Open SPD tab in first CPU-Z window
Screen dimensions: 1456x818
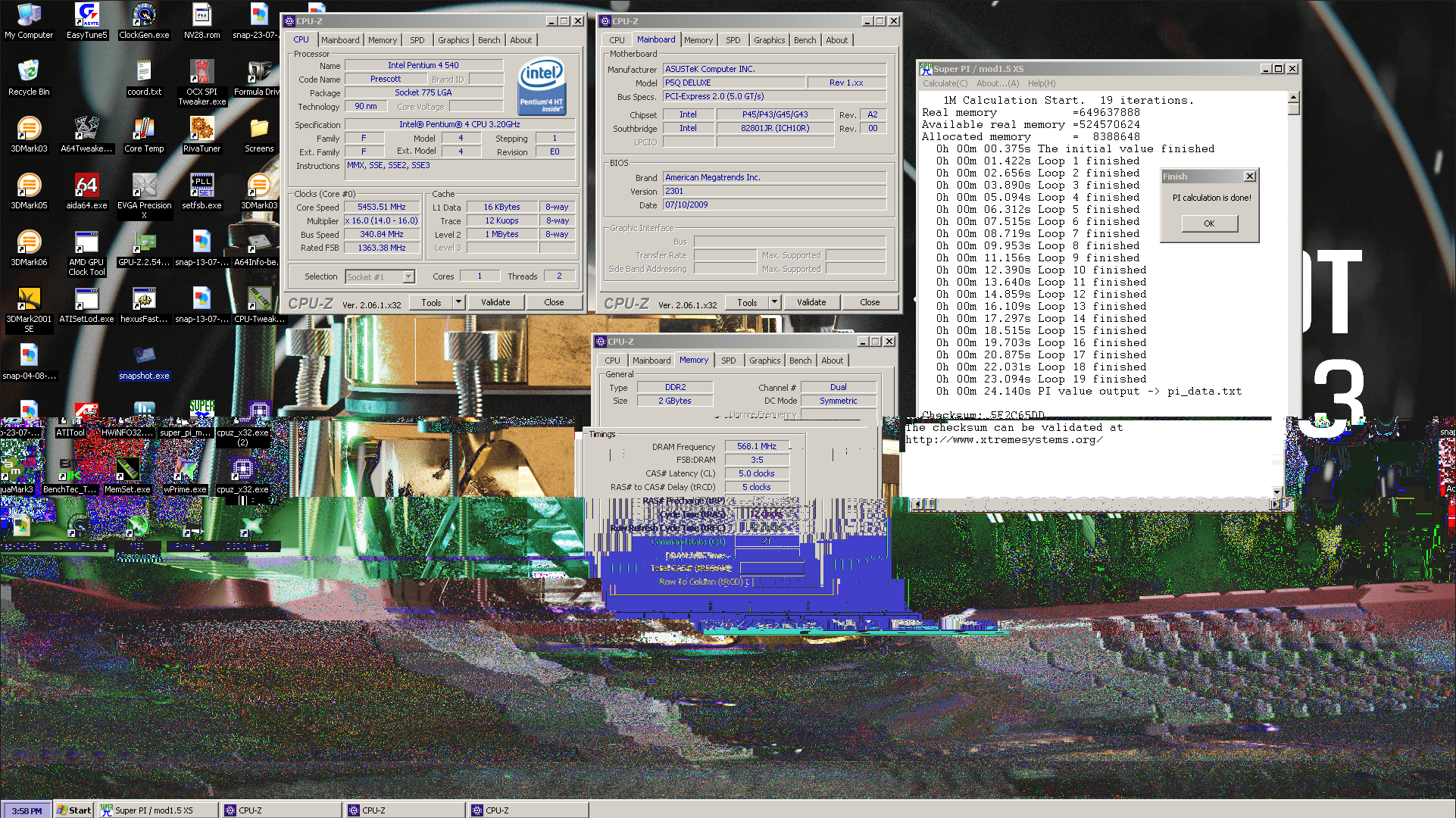pyautogui.click(x=417, y=40)
